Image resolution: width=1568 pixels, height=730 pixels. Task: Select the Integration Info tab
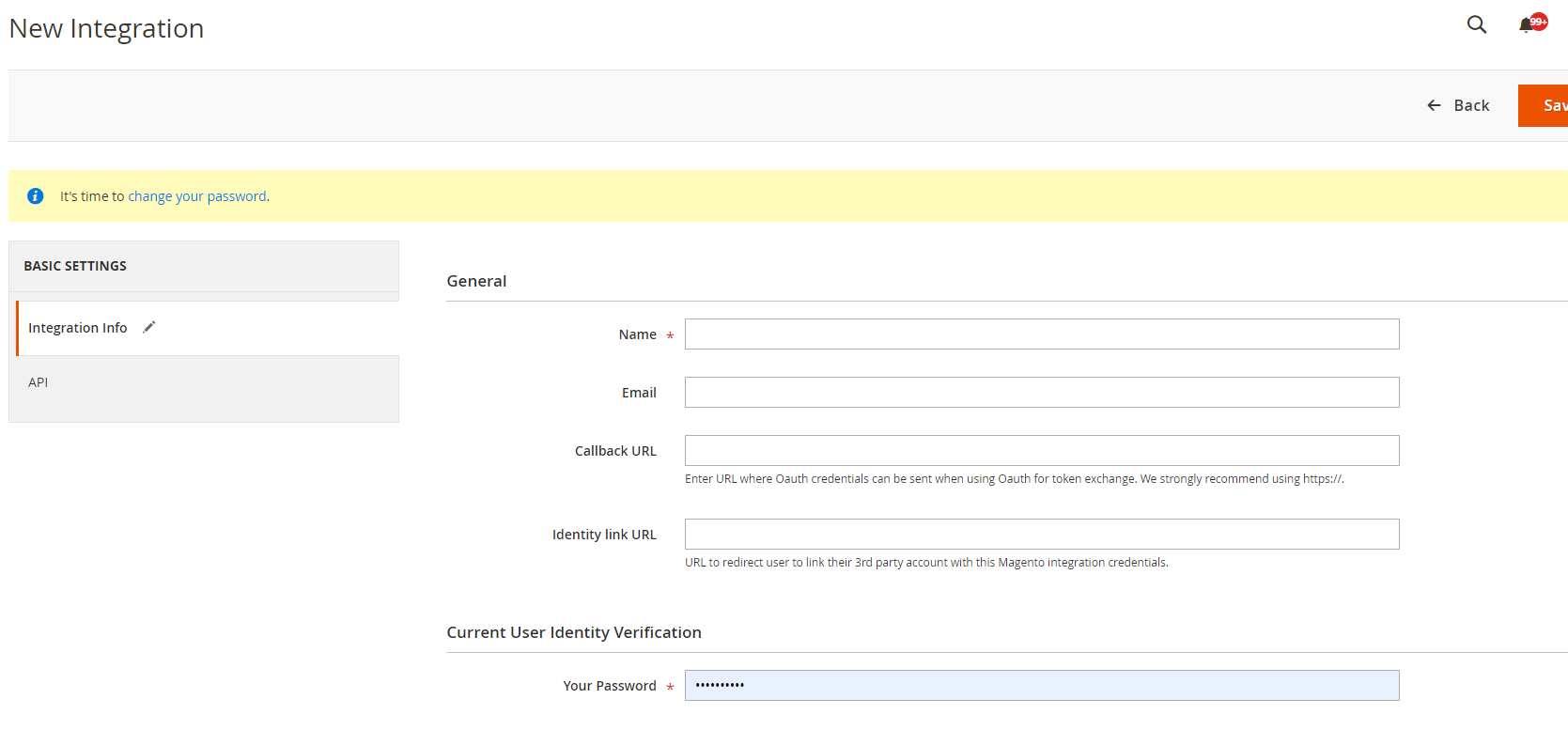point(78,328)
